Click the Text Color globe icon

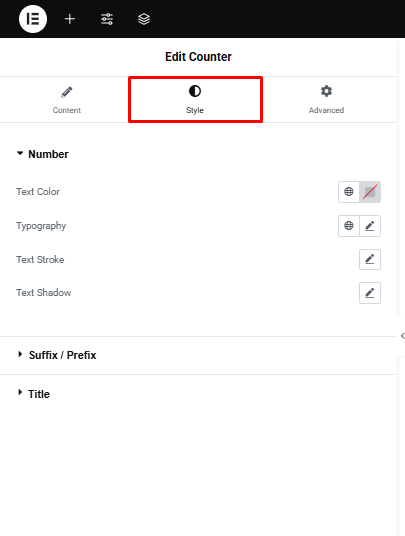coord(349,192)
